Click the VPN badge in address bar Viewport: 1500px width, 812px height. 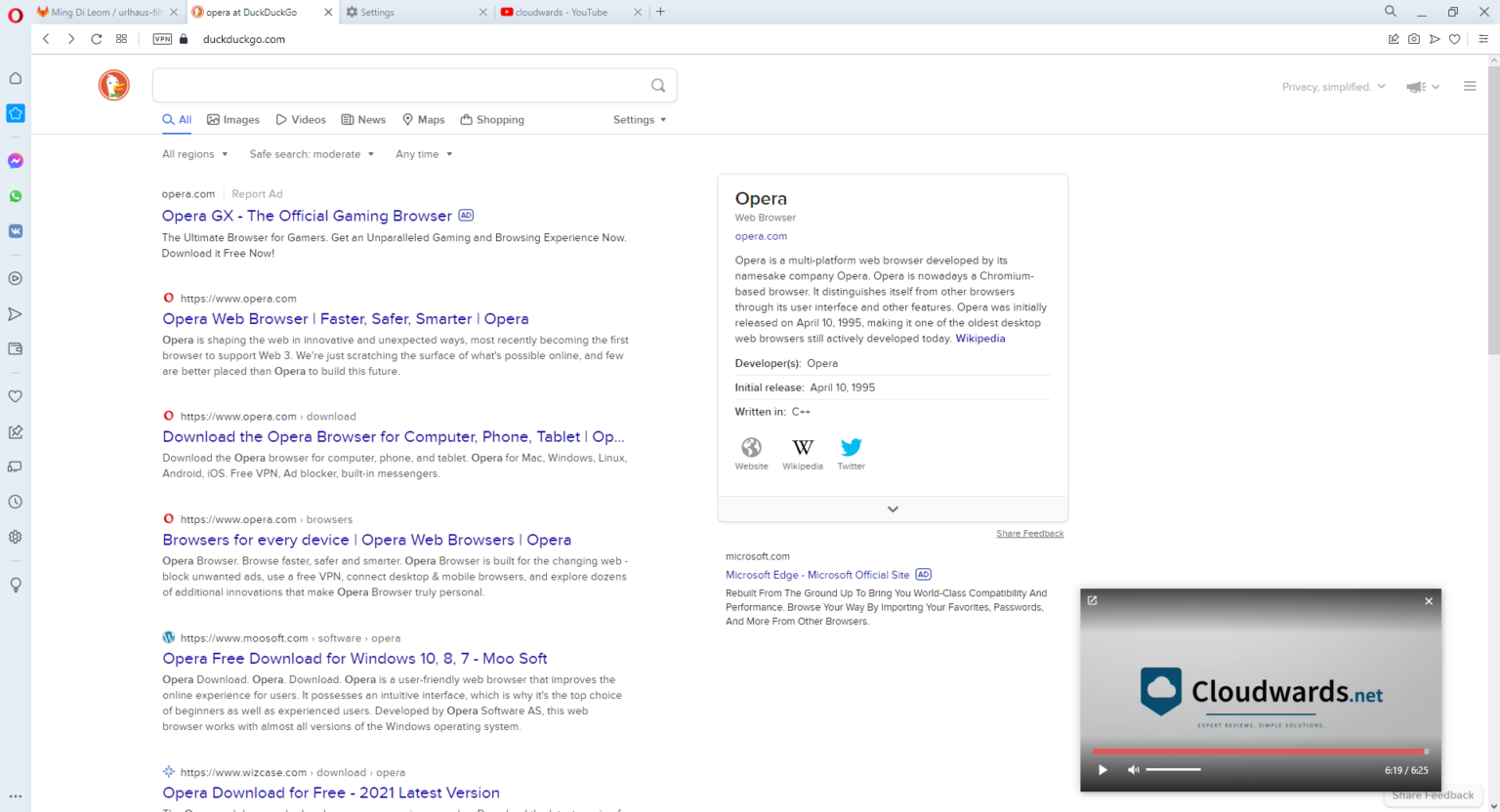pyautogui.click(x=162, y=39)
